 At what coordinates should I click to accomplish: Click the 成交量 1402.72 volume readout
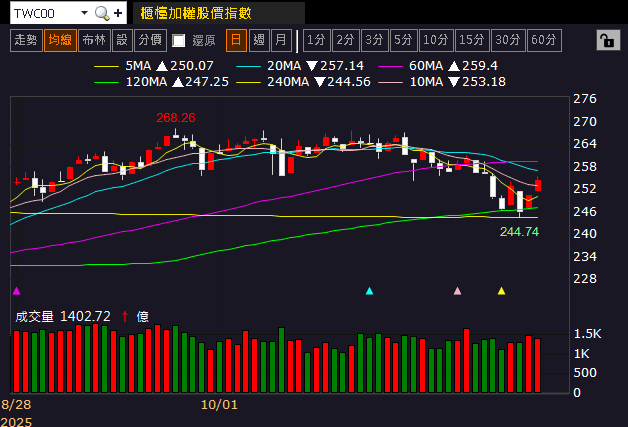[63, 316]
